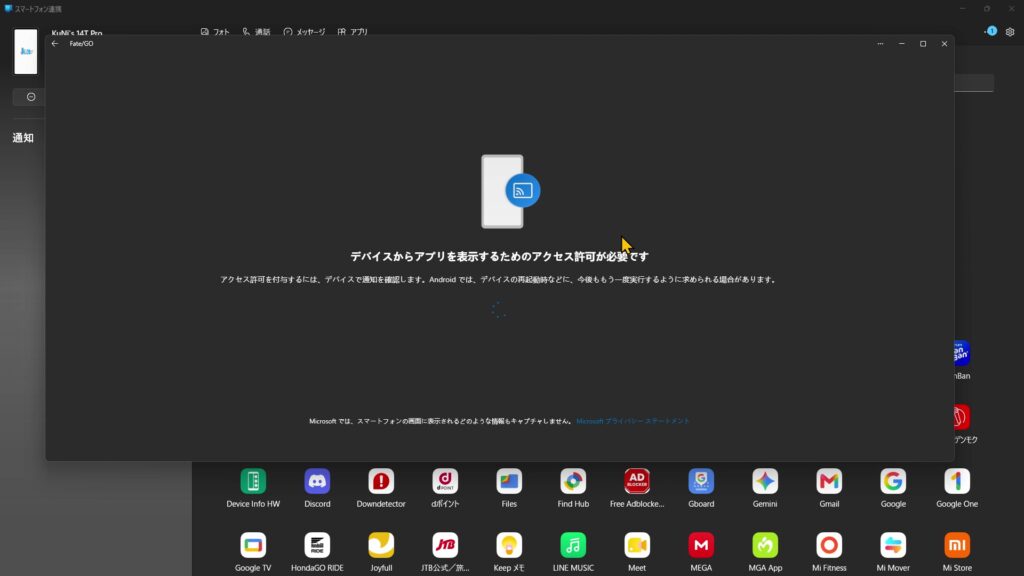Close the Fate/GO window

pos(944,44)
